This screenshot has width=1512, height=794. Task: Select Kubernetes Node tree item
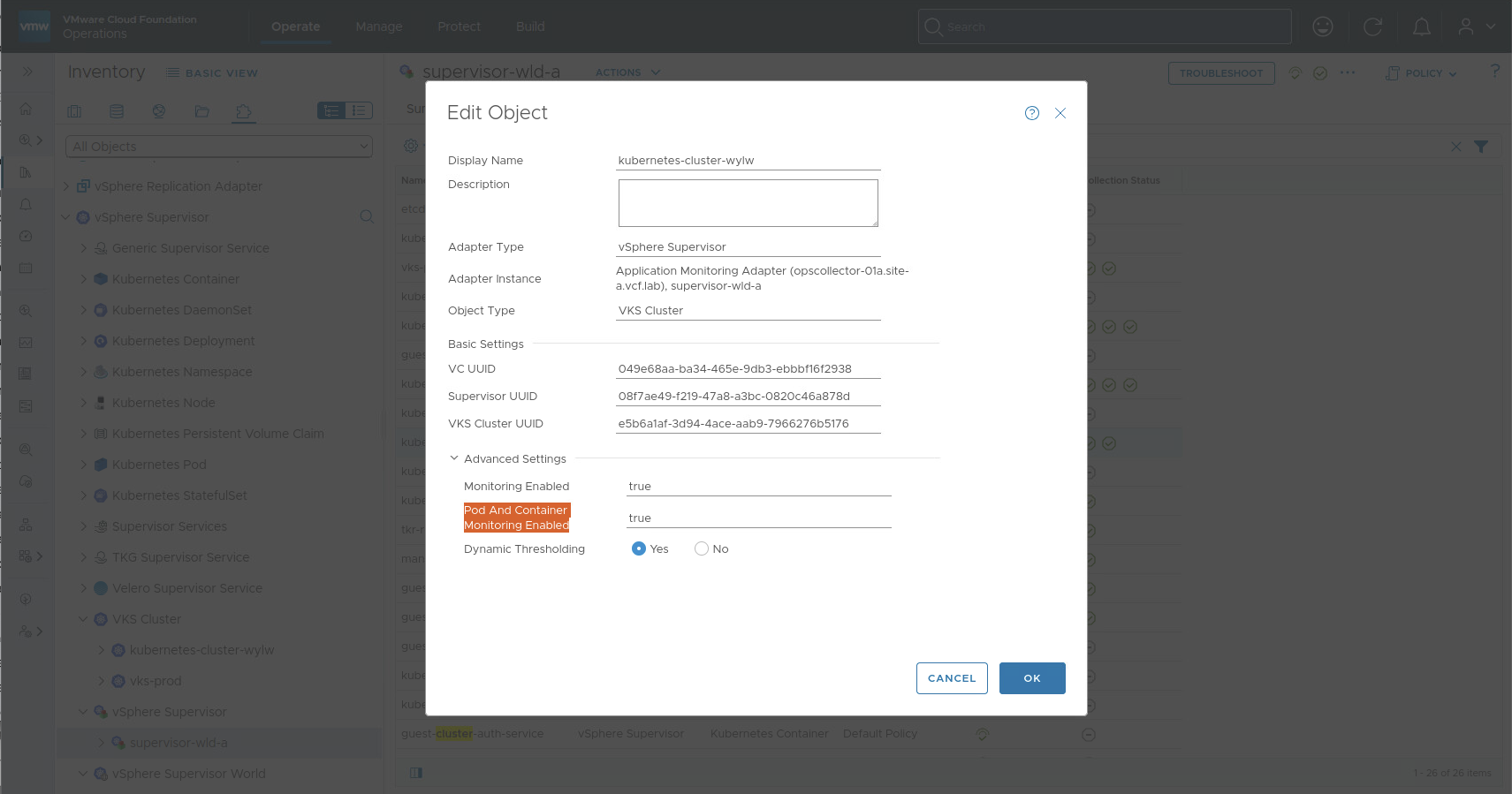click(163, 403)
